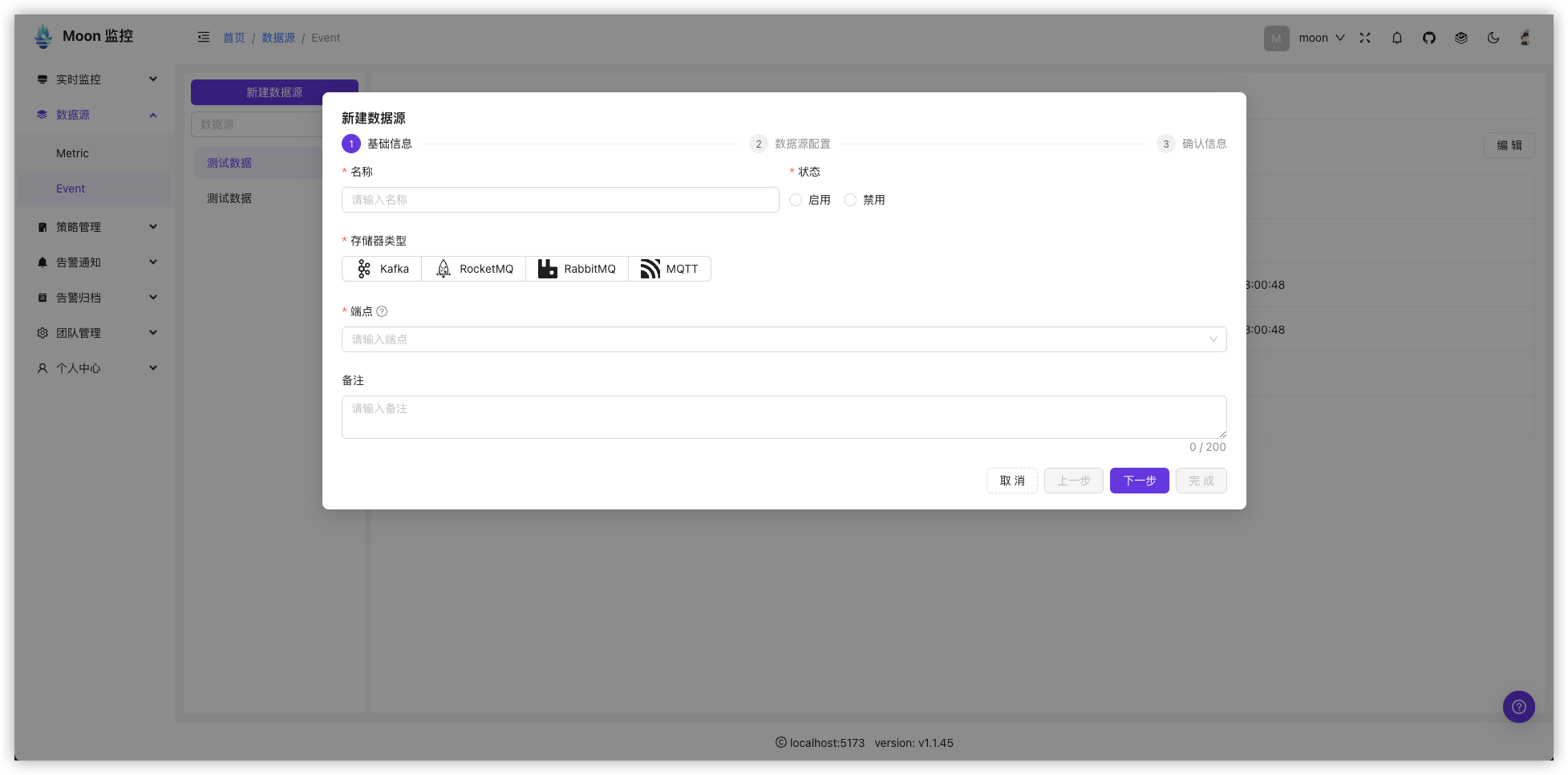Open the Event submenu item
Viewport: 1568px width, 775px height.
pyautogui.click(x=96, y=189)
